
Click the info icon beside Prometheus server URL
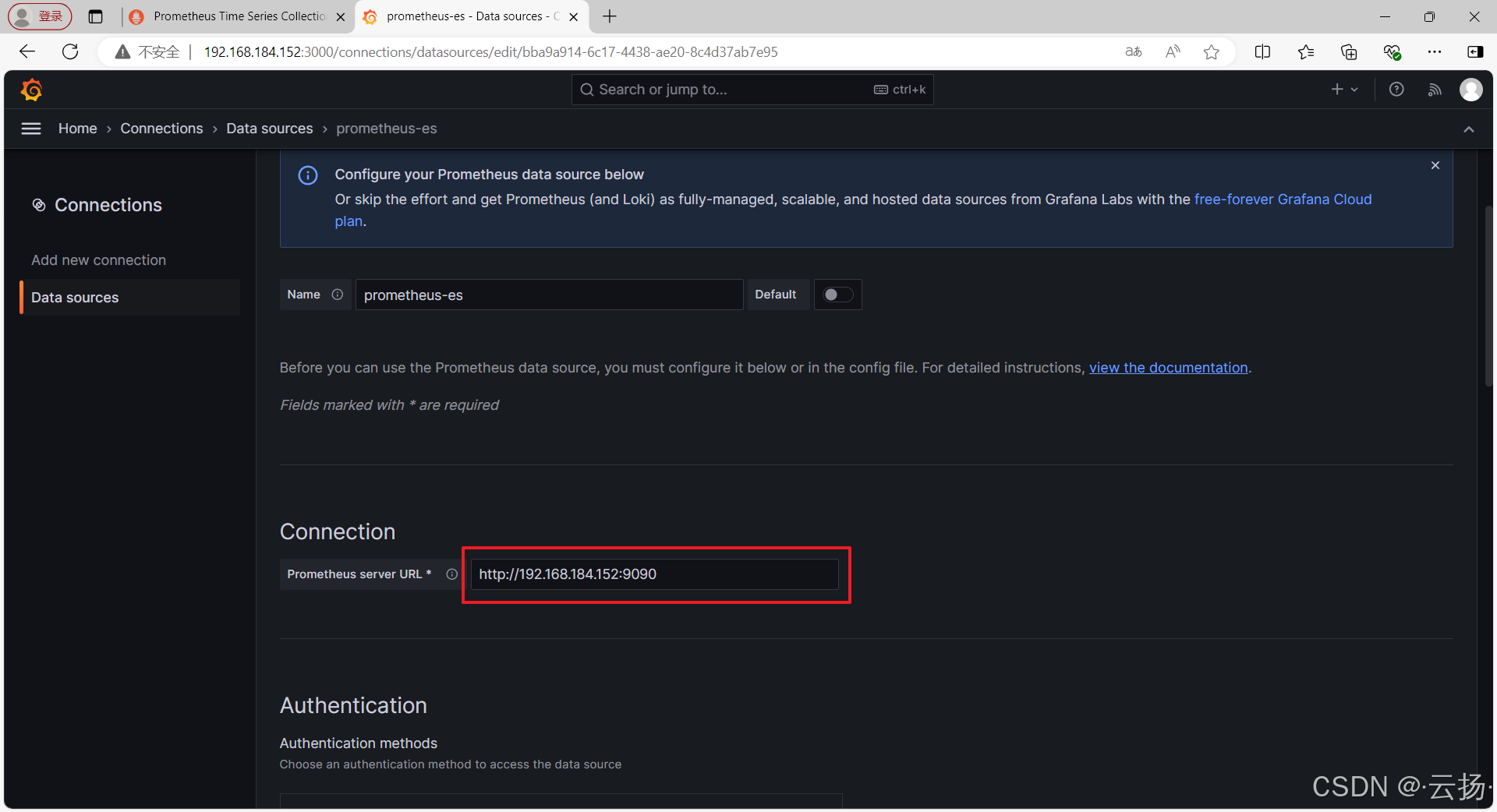coord(451,574)
